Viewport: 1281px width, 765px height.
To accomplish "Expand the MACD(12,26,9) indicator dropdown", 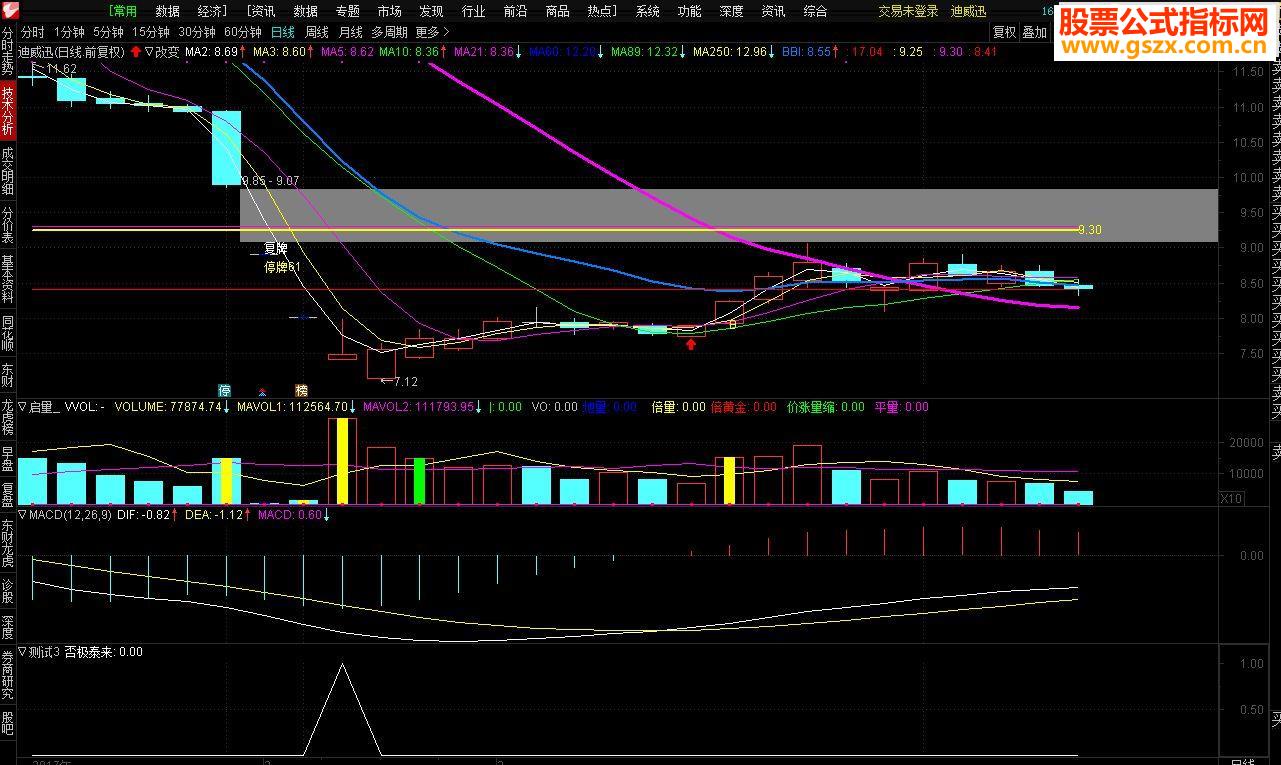I will (23, 515).
